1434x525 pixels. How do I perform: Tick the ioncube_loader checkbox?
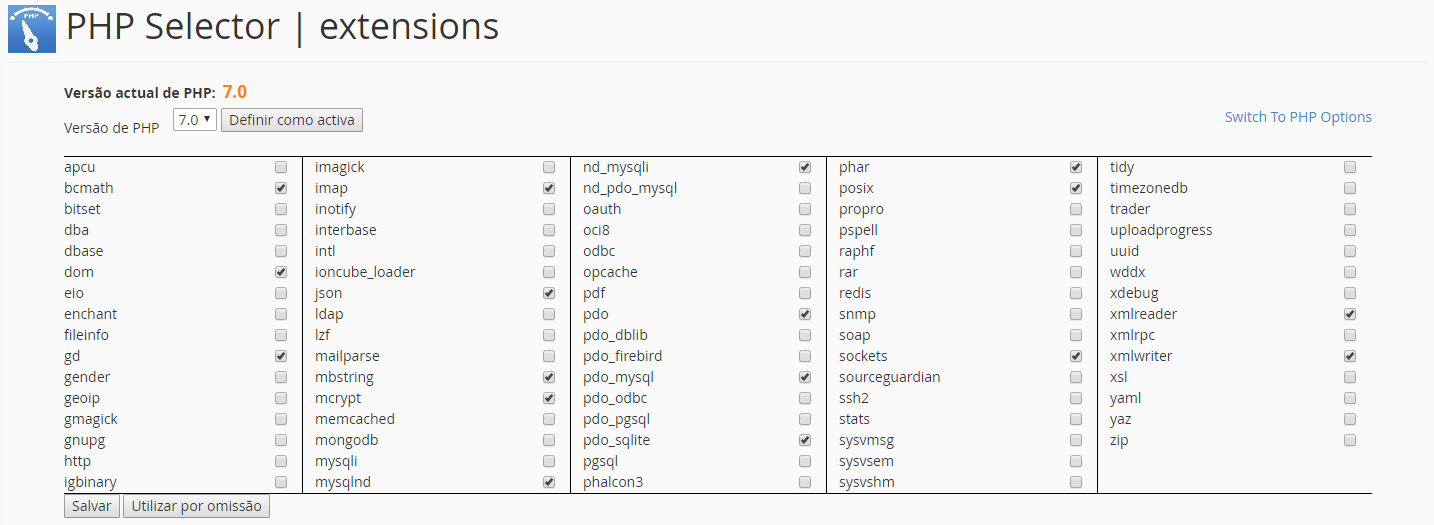549,272
